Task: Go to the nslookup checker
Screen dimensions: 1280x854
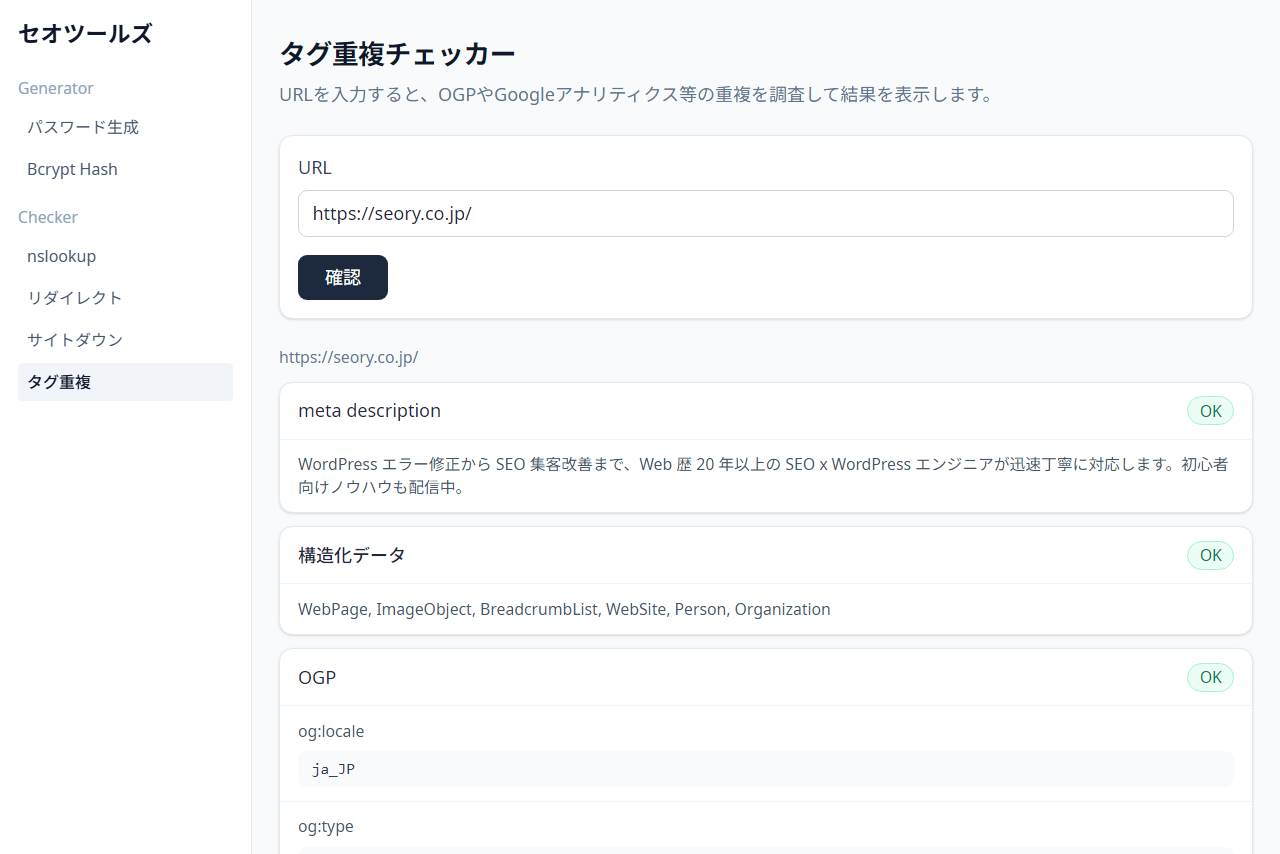Action: point(62,257)
